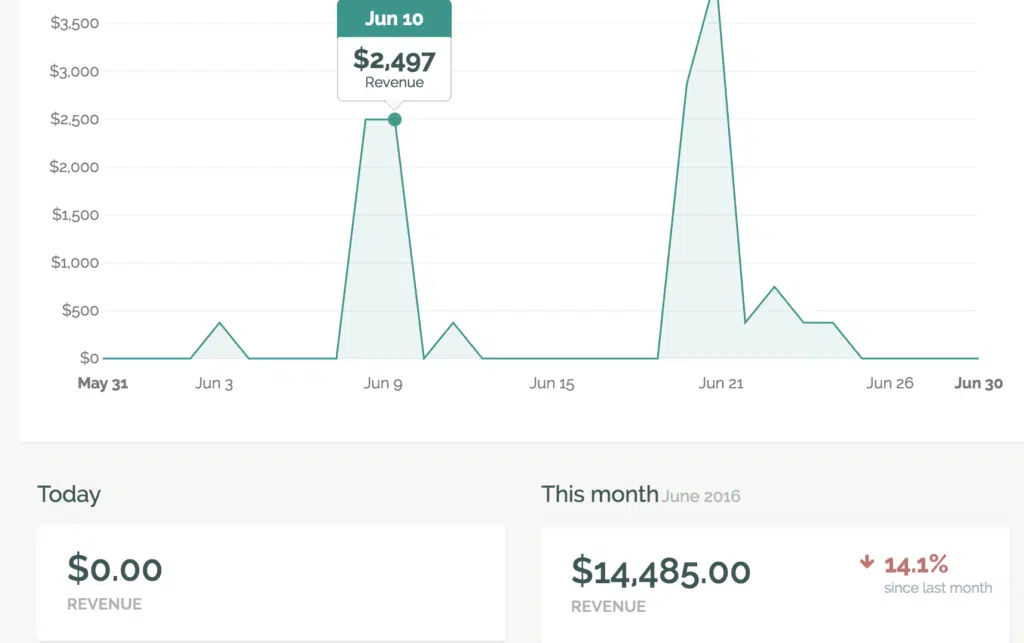Click the $1,000 y-axis label
The height and width of the screenshot is (643, 1024).
pos(74,263)
